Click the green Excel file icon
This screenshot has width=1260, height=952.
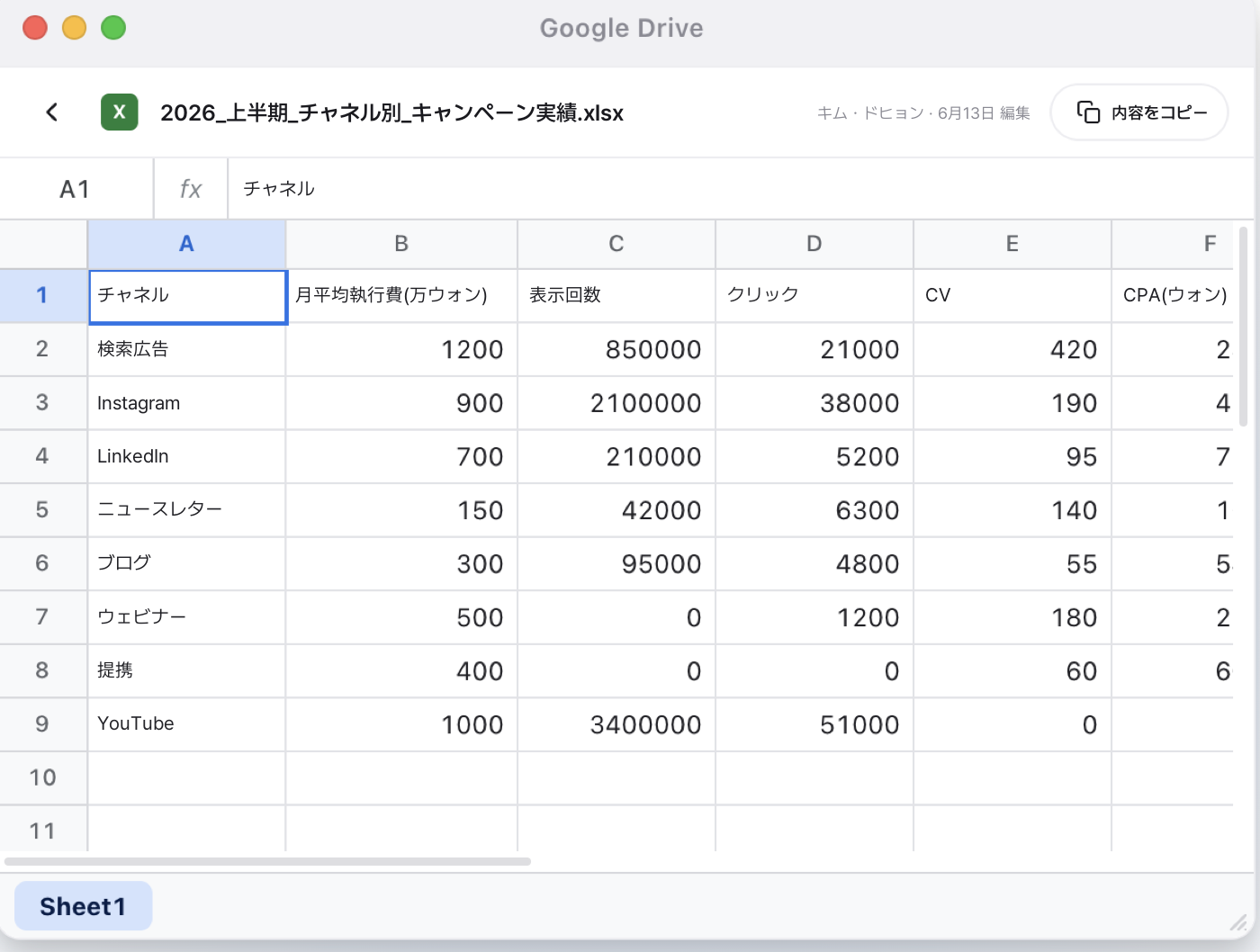[120, 112]
